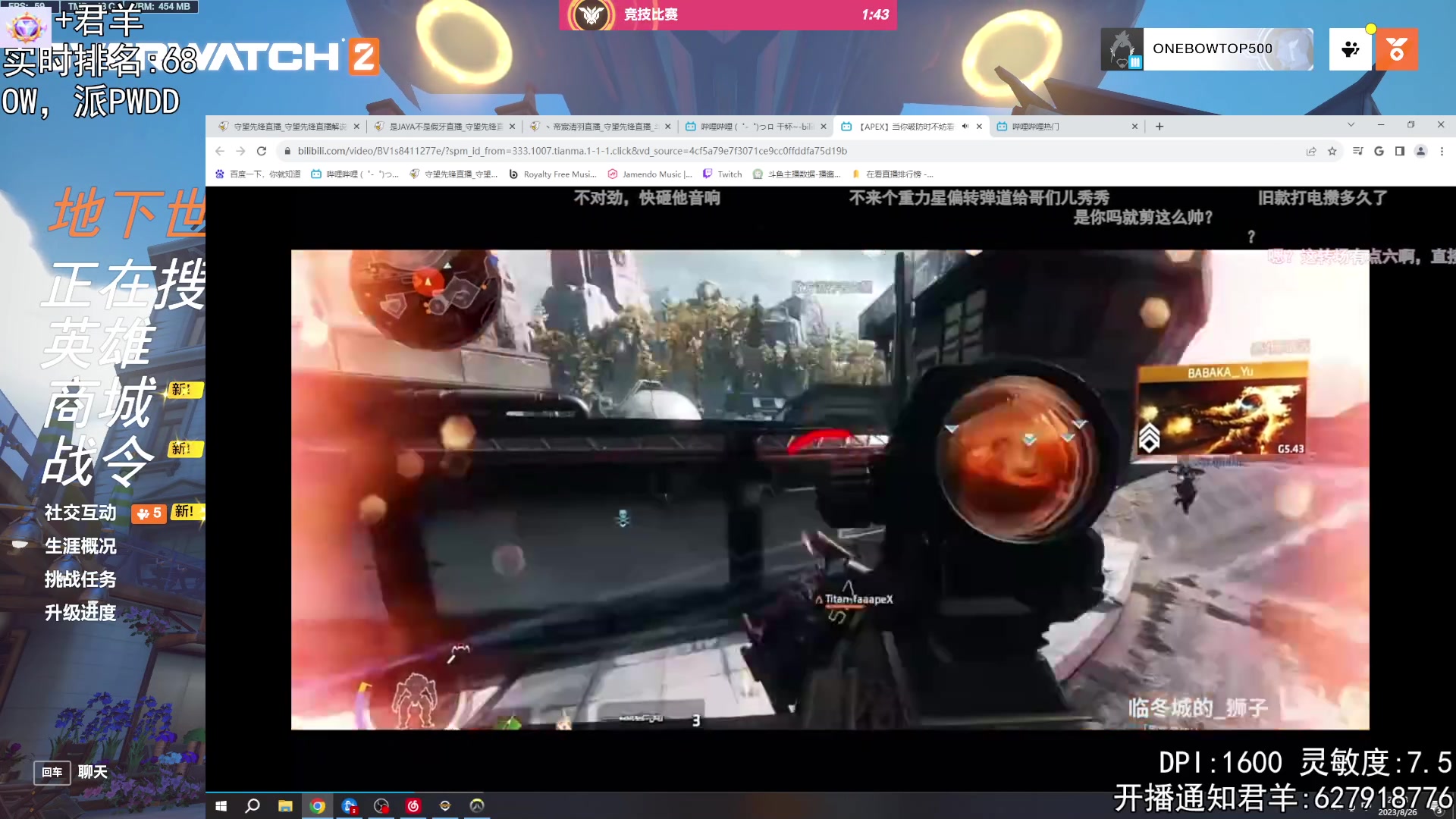Open OBS Studio from taskbar
This screenshot has width=1456, height=819.
381,805
